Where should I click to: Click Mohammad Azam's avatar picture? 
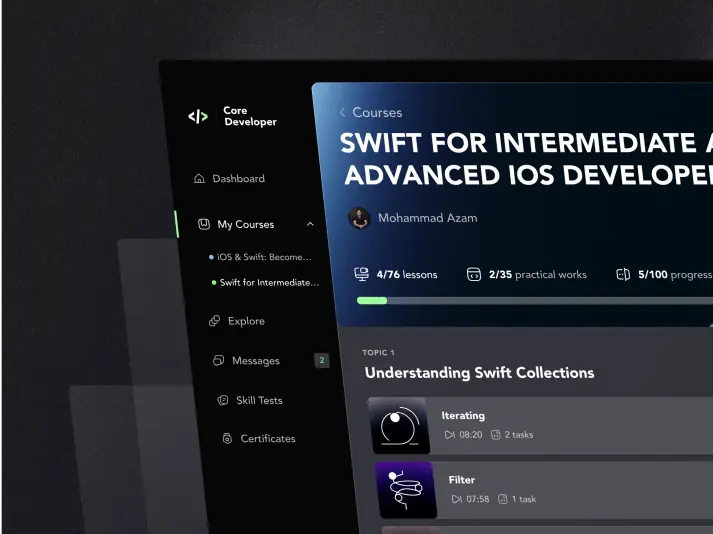pyautogui.click(x=359, y=218)
